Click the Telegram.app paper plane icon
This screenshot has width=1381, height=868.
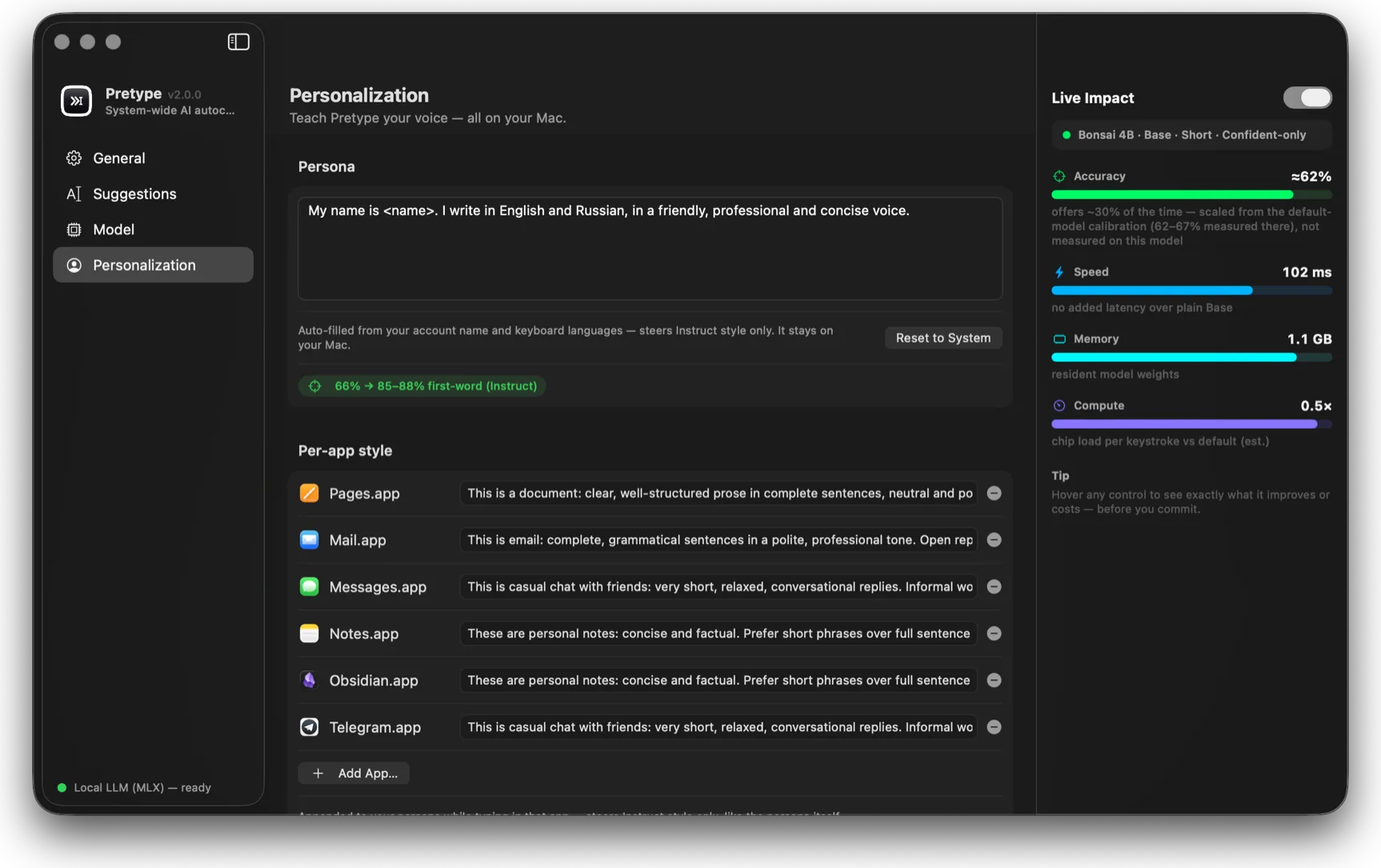tap(309, 727)
